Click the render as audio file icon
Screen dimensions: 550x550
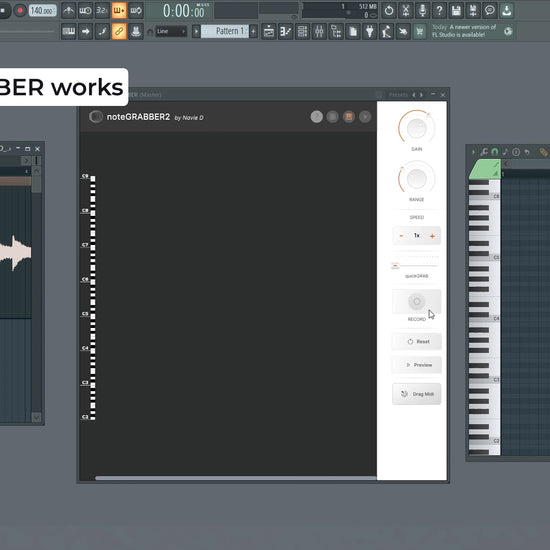[x=473, y=11]
